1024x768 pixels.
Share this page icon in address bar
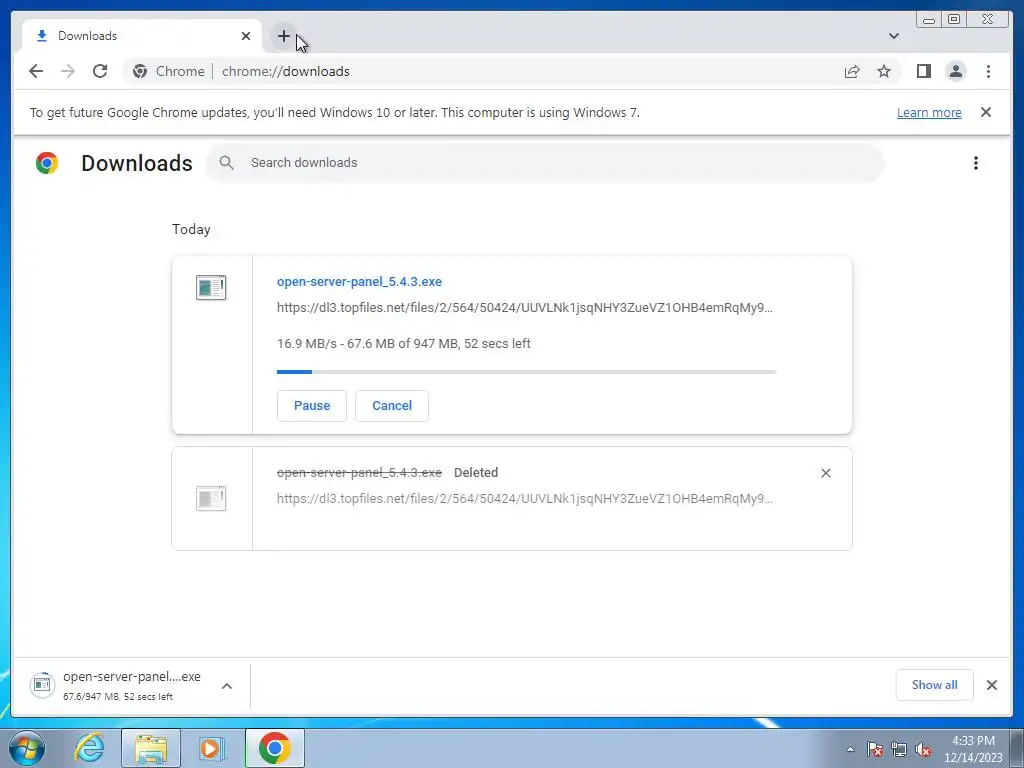pos(852,71)
